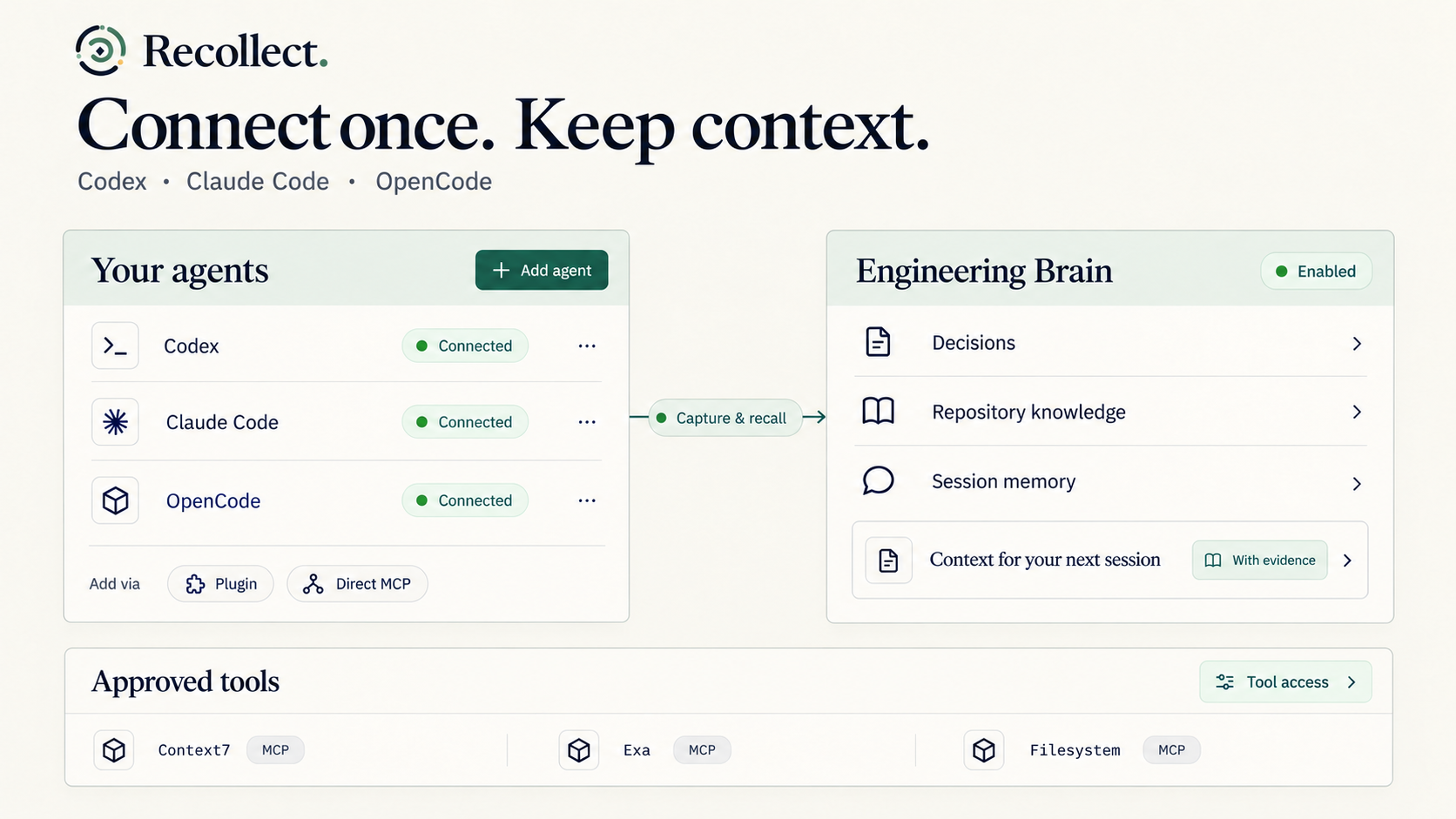Click the Claude Code asterisk icon

[115, 422]
